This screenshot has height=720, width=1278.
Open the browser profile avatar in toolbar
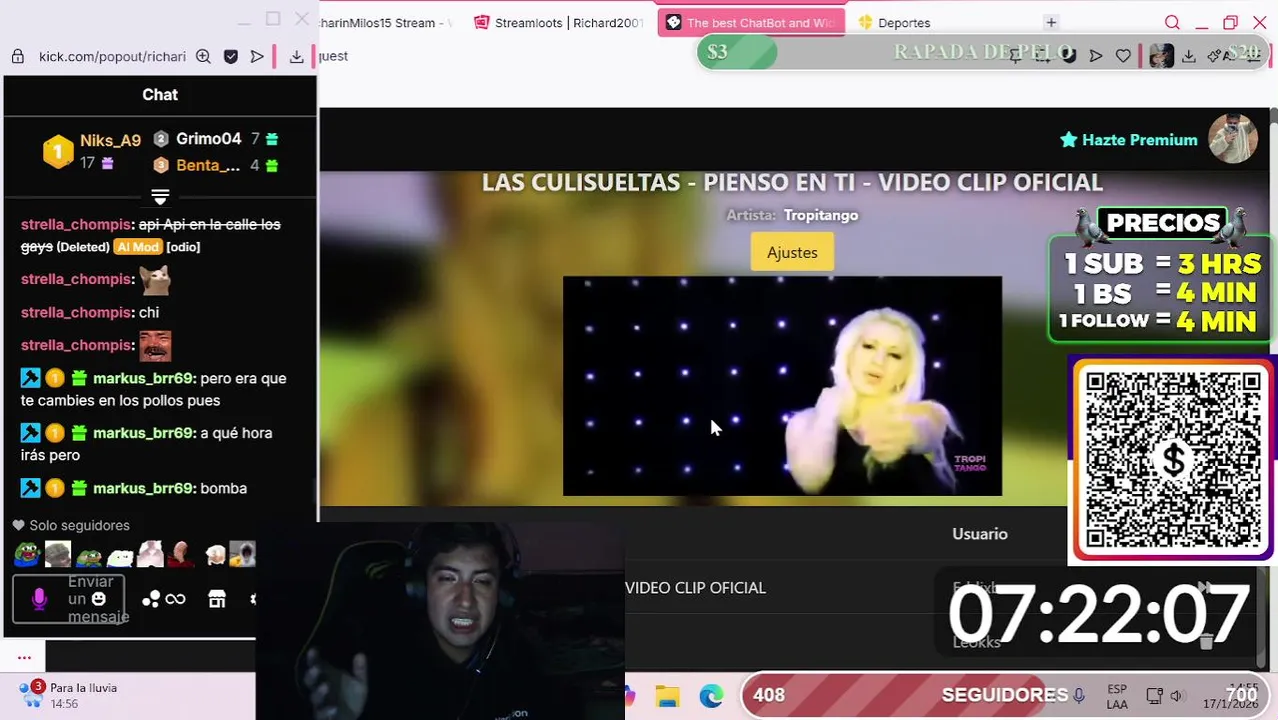point(1161,56)
